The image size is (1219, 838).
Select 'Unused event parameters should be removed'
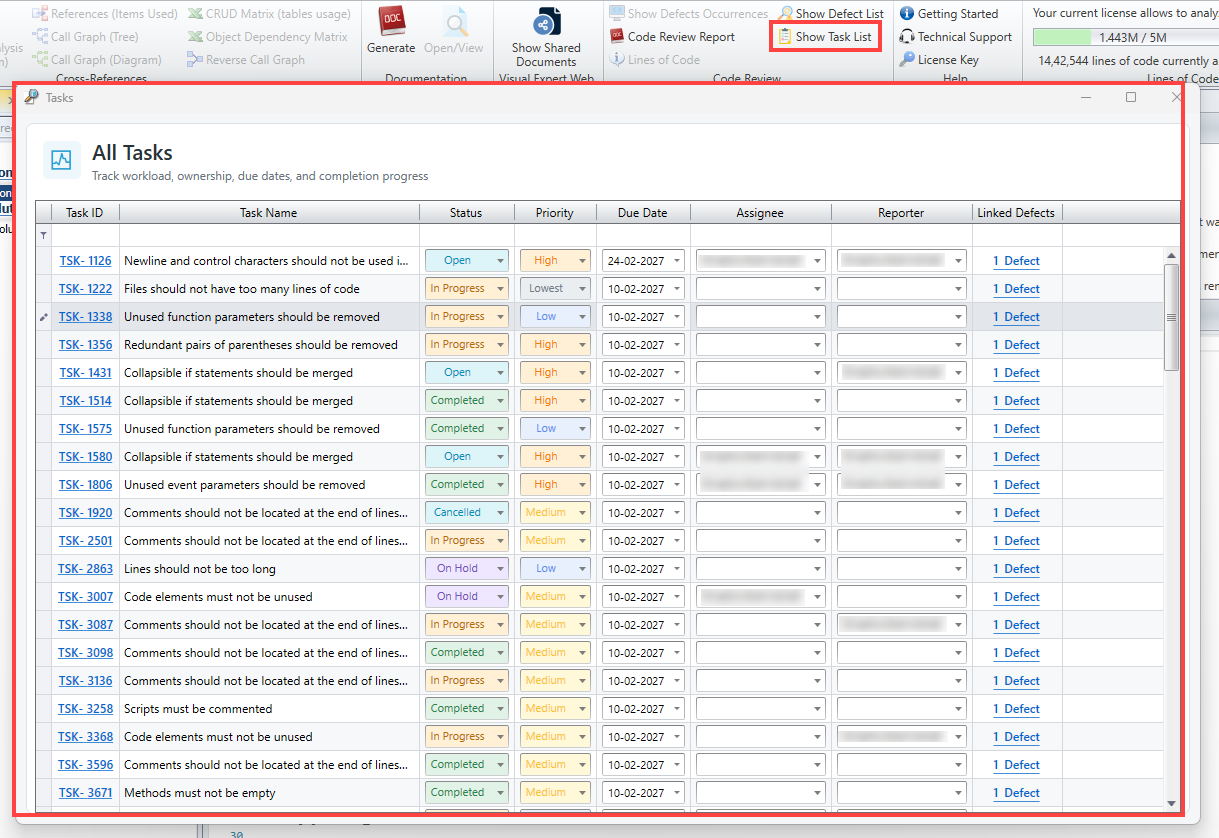(x=245, y=485)
